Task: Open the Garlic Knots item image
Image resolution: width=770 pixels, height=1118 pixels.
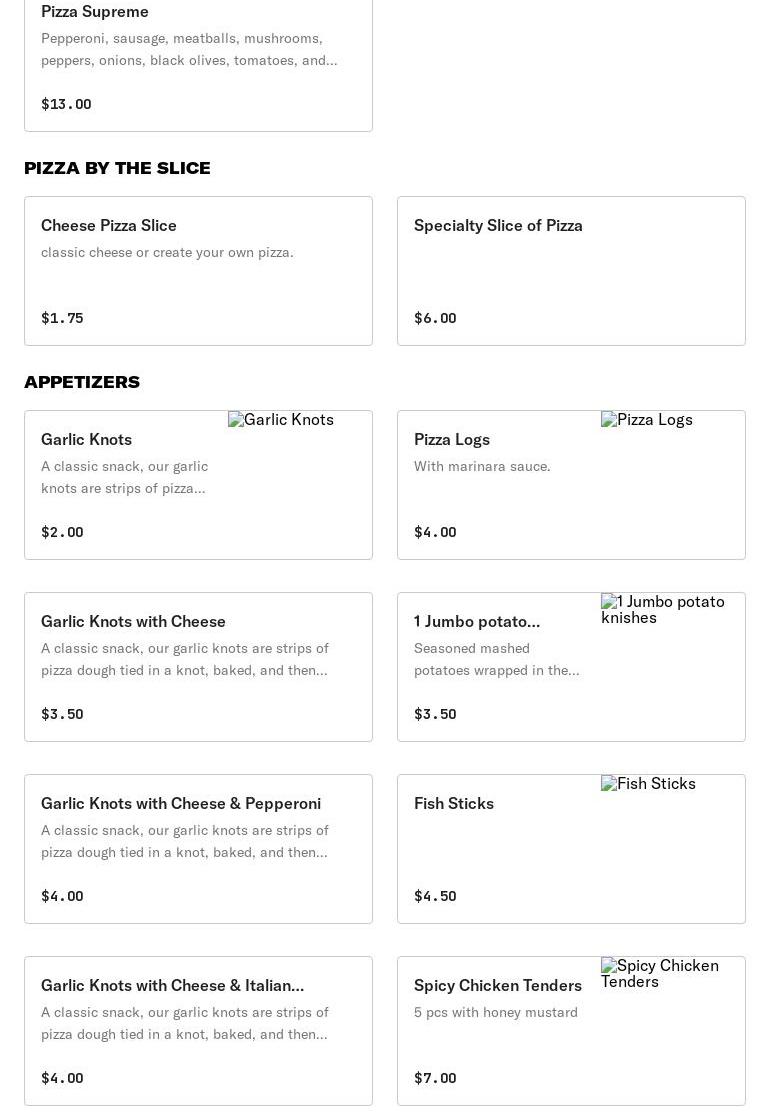Action: tap(281, 420)
